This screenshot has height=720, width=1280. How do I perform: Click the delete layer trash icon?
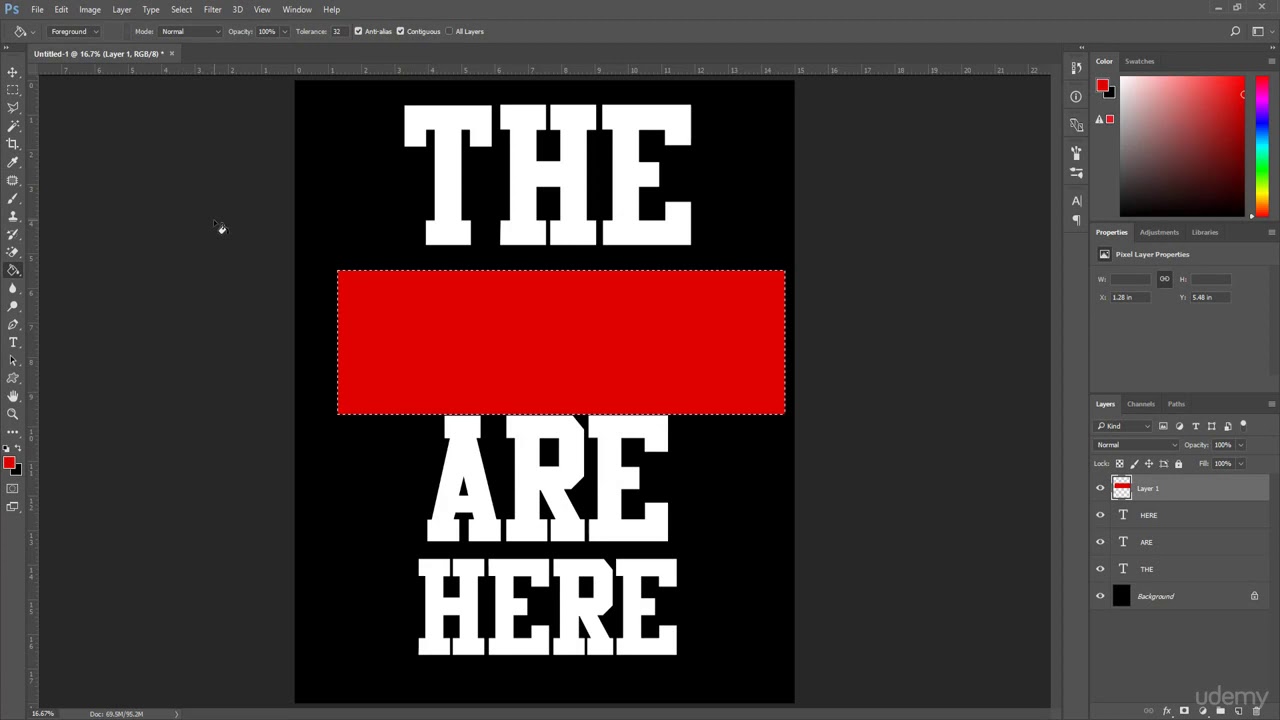pyautogui.click(x=1256, y=711)
